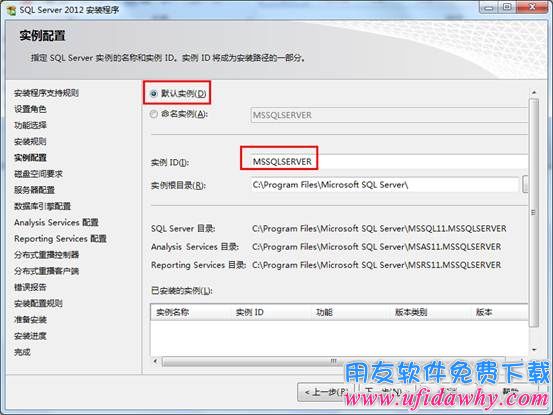The height and width of the screenshot is (415, 553).
Task: Click the vertical scrollbar down arrow
Action: point(534,349)
